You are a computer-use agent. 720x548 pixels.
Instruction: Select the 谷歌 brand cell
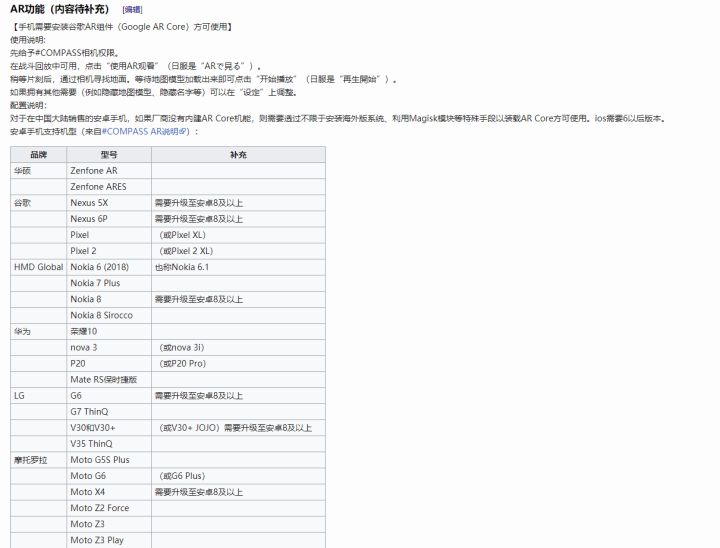point(39,203)
